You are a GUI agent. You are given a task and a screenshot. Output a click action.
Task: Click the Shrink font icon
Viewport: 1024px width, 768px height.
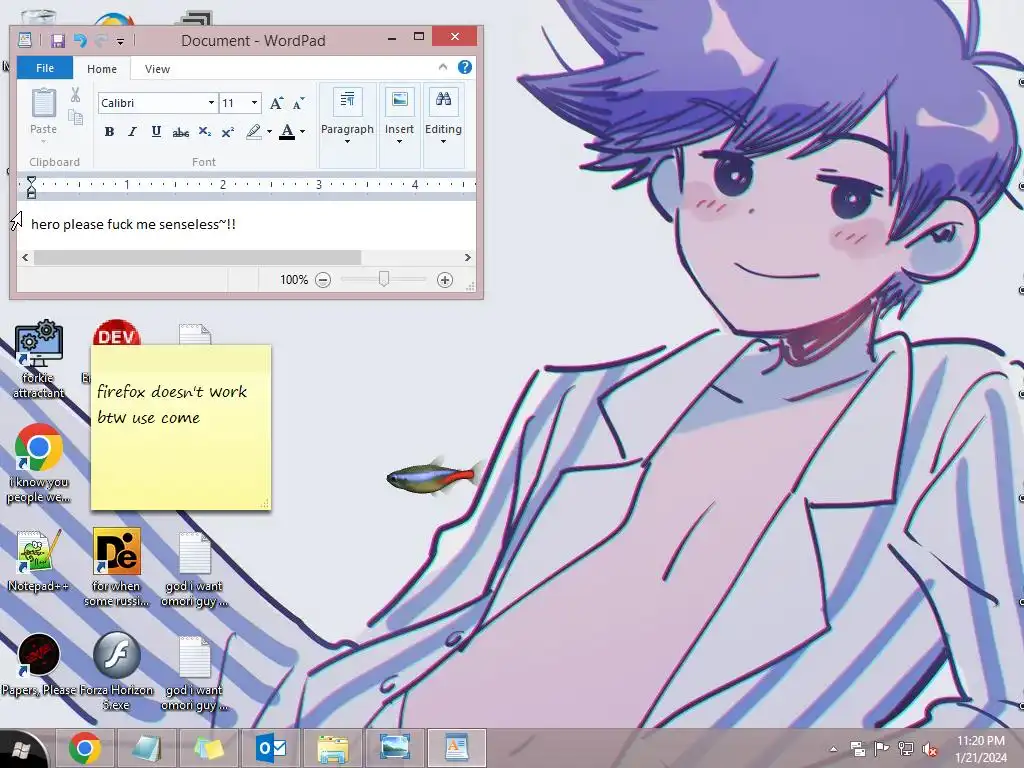(x=298, y=103)
